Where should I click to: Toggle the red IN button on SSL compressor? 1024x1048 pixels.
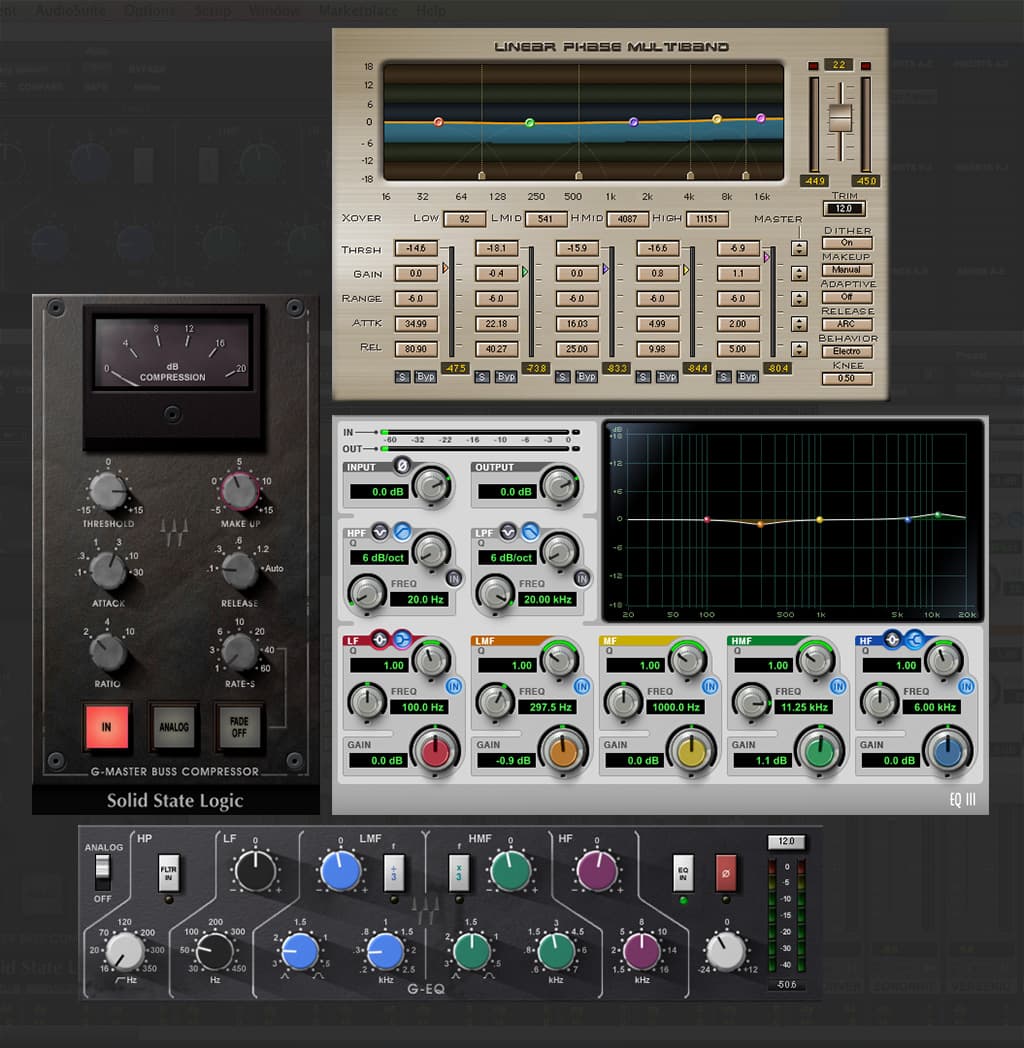coord(106,727)
